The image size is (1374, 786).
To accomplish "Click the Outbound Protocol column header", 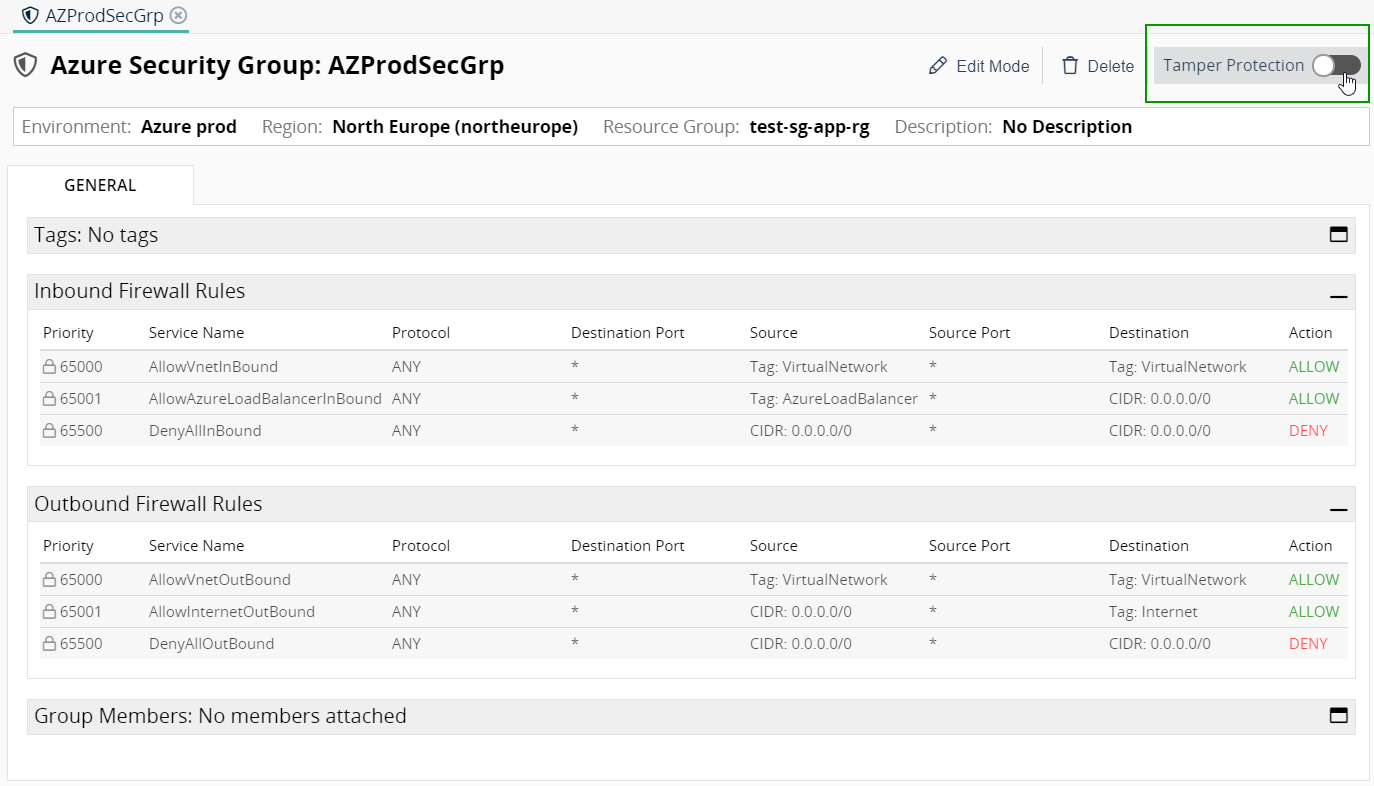I will click(x=421, y=546).
